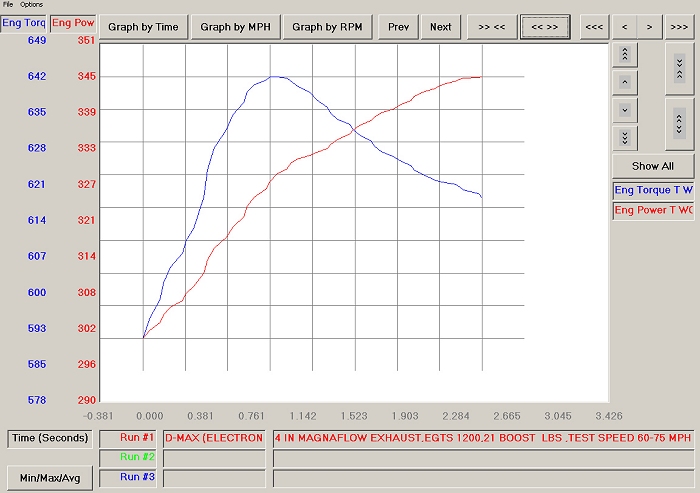Click the time axis value 0.000
Viewport: 700px width, 493px height.
150,416
